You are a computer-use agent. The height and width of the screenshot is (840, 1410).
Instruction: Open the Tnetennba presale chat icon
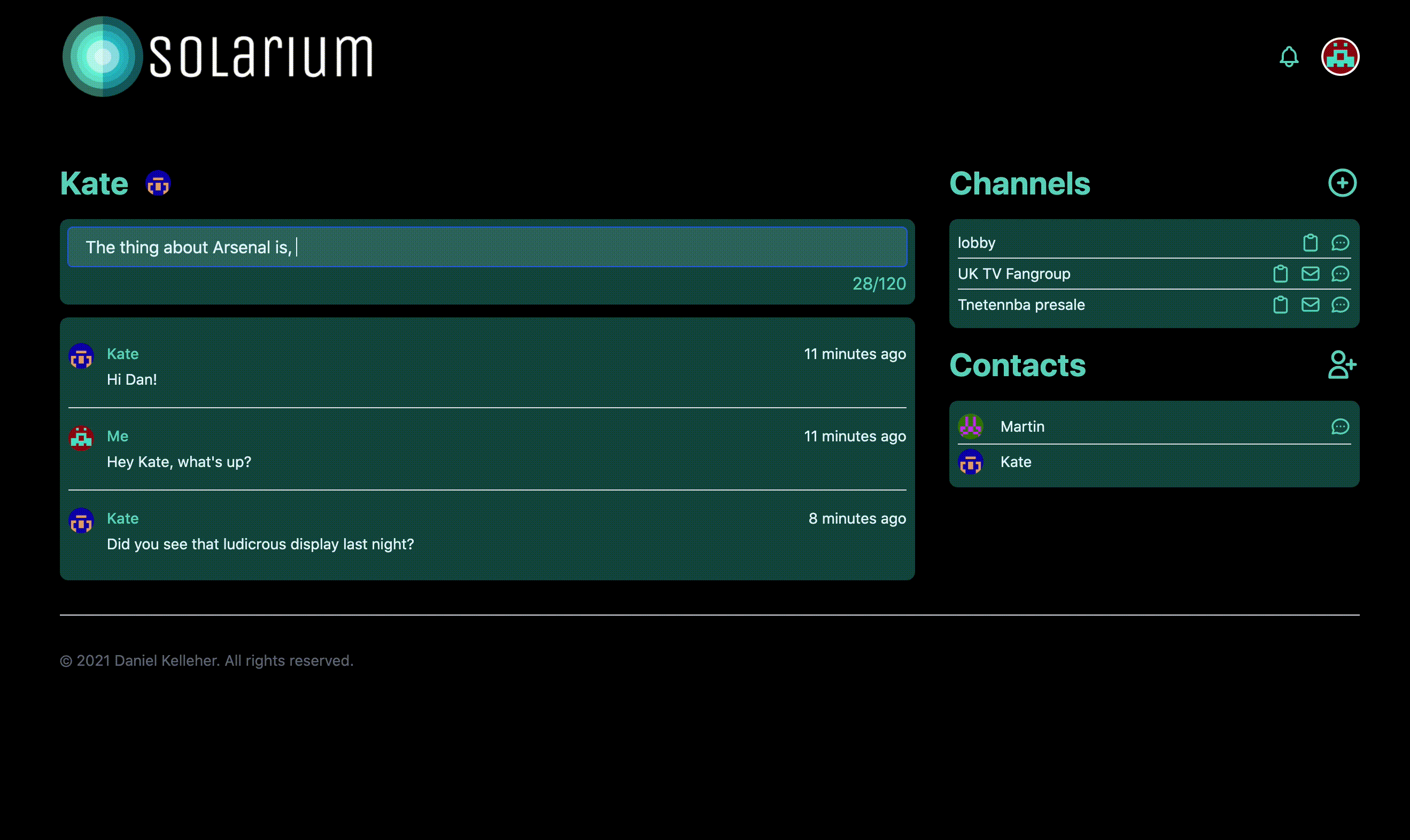[1340, 305]
